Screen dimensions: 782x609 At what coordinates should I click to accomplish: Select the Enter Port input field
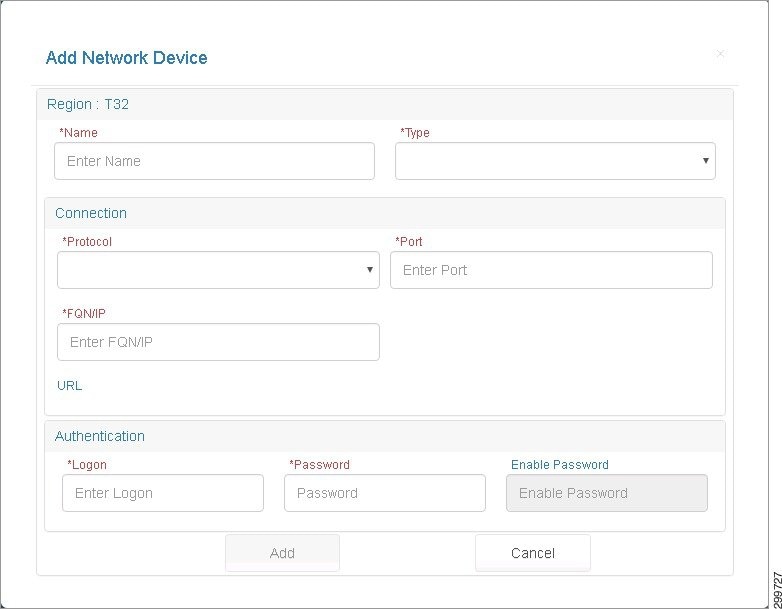tap(551, 270)
